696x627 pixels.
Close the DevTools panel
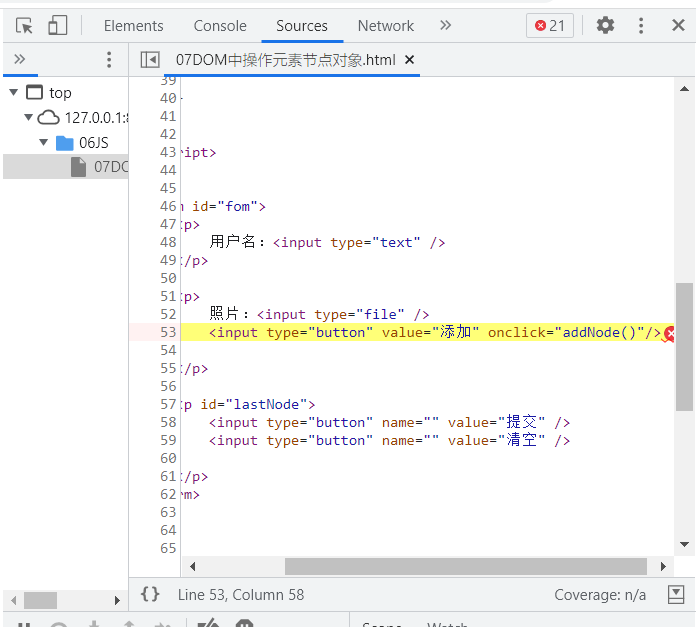tap(678, 25)
